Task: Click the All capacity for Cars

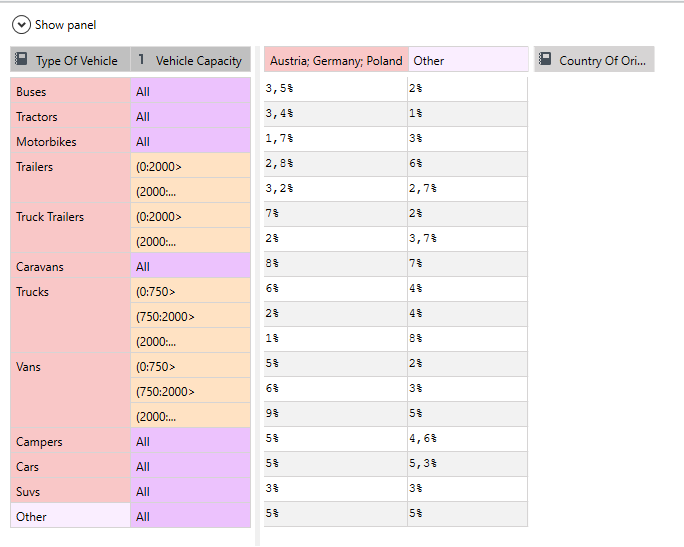Action: click(x=191, y=465)
